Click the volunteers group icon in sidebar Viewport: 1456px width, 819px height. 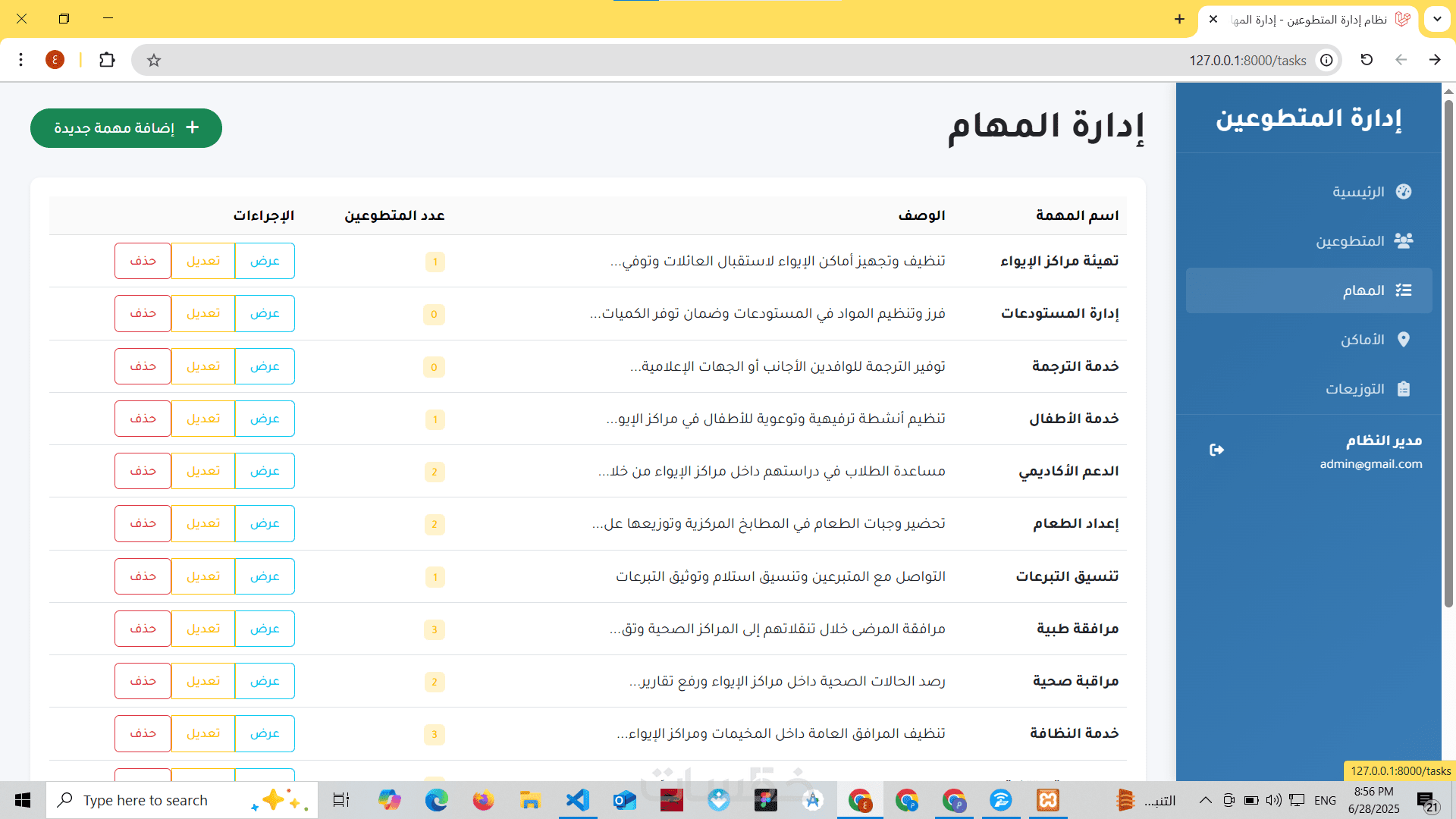tap(1404, 241)
